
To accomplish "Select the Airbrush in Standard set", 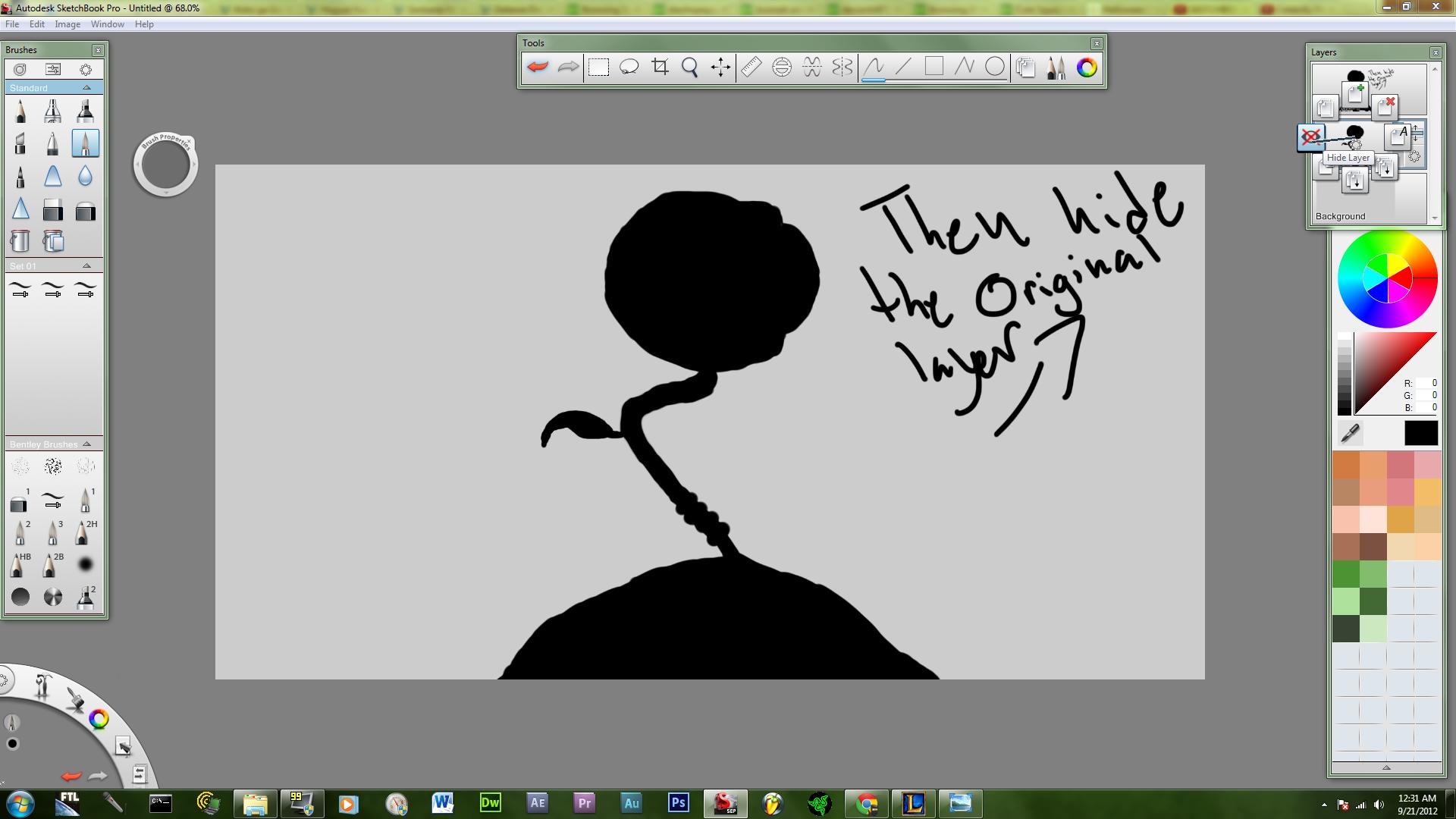I will pos(52,111).
